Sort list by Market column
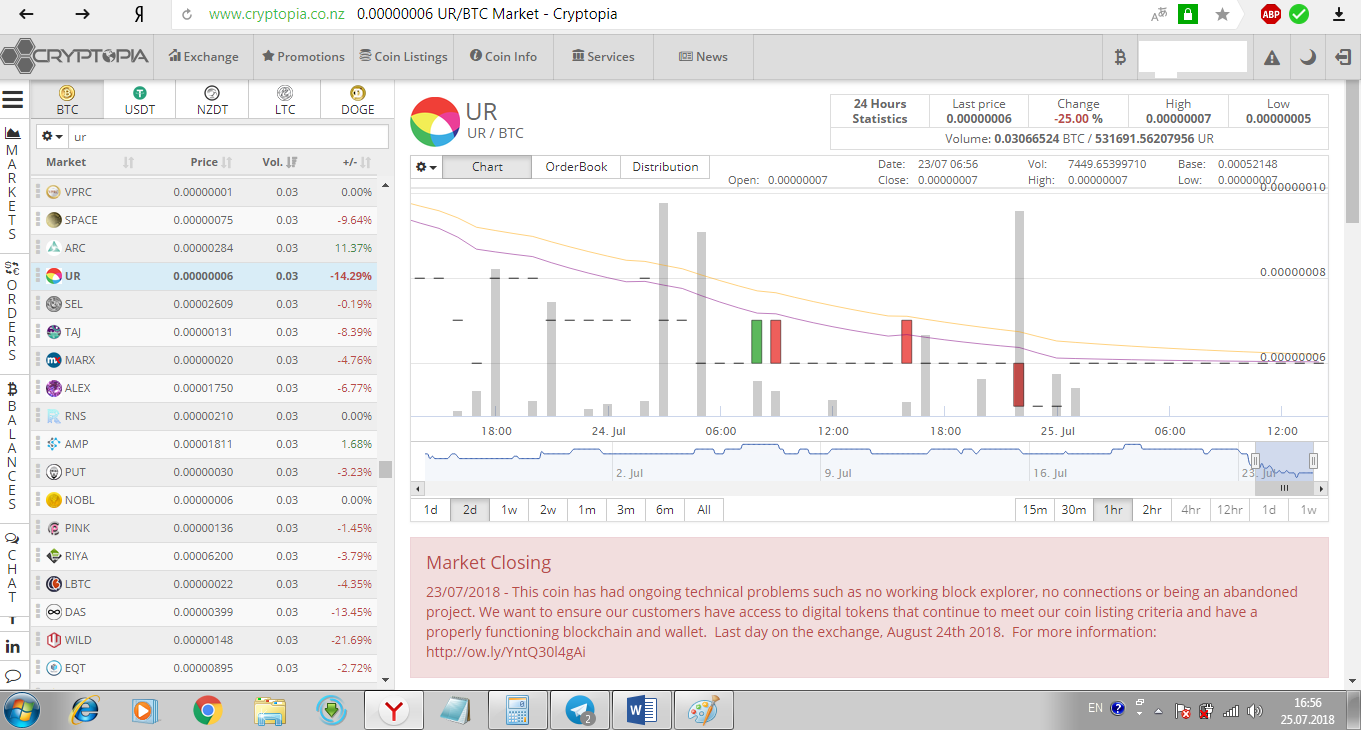The height and width of the screenshot is (730, 1366). click(89, 162)
